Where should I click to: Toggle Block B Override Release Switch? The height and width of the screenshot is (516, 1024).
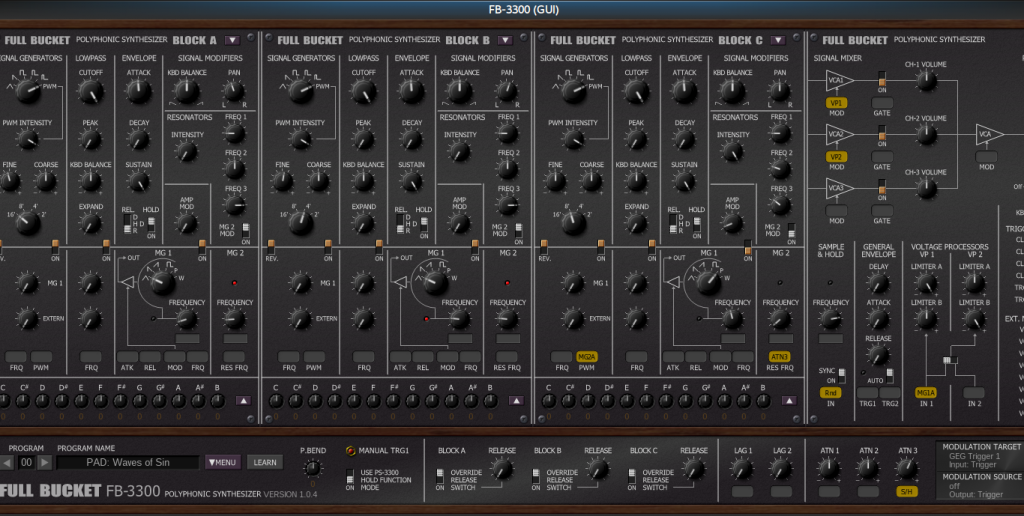[536, 476]
